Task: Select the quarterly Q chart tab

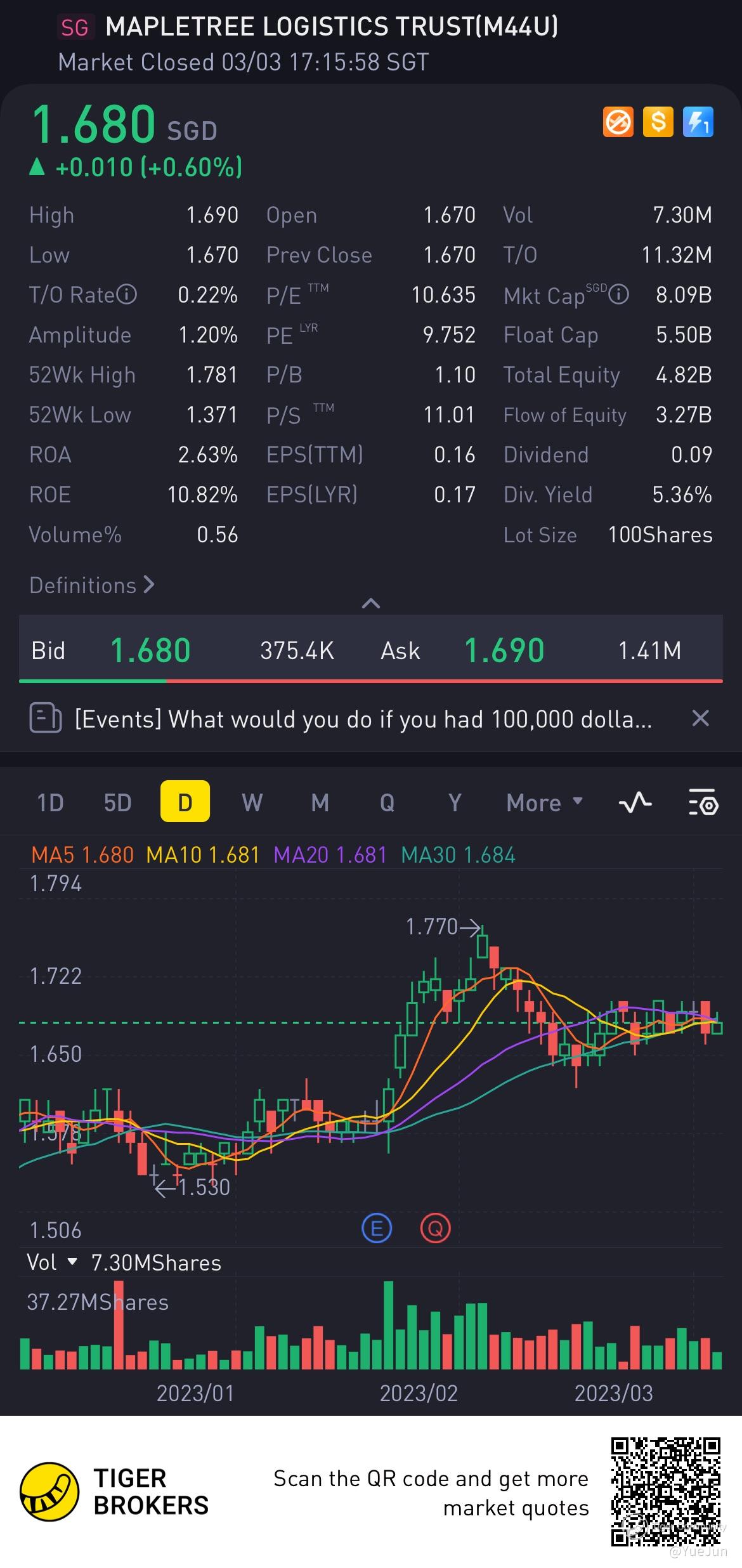Action: click(387, 803)
